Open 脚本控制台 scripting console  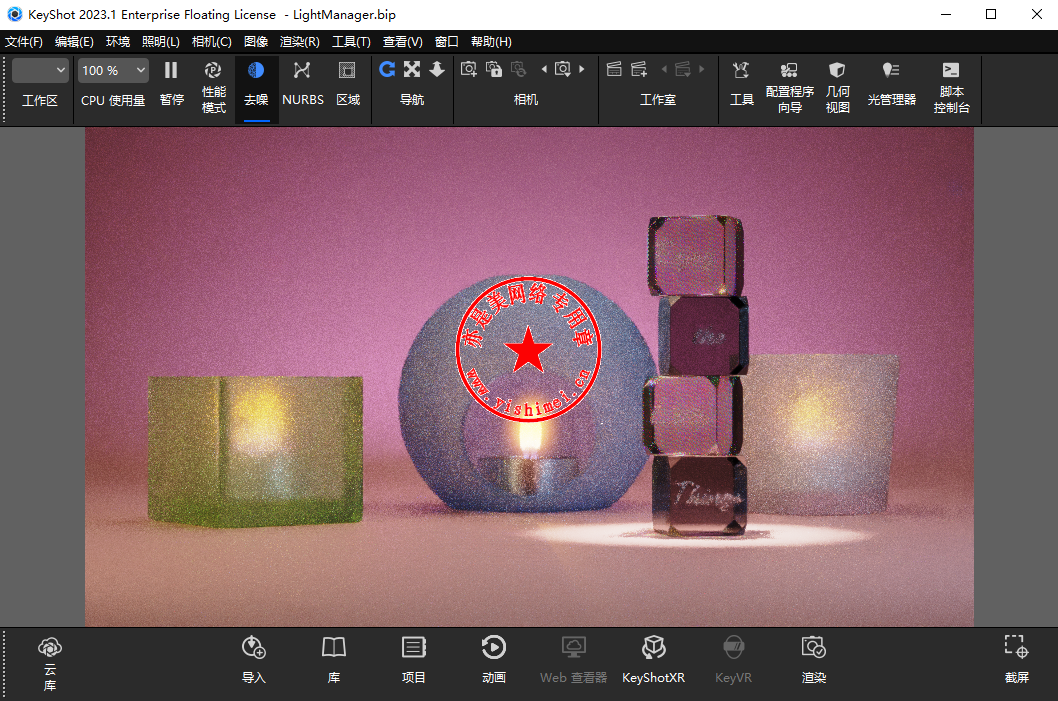(x=951, y=88)
